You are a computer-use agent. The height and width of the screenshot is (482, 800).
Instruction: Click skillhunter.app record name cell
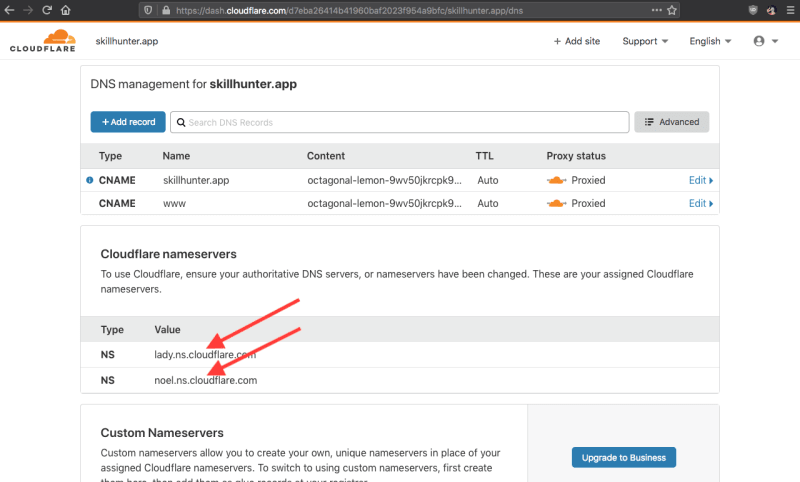click(x=196, y=180)
